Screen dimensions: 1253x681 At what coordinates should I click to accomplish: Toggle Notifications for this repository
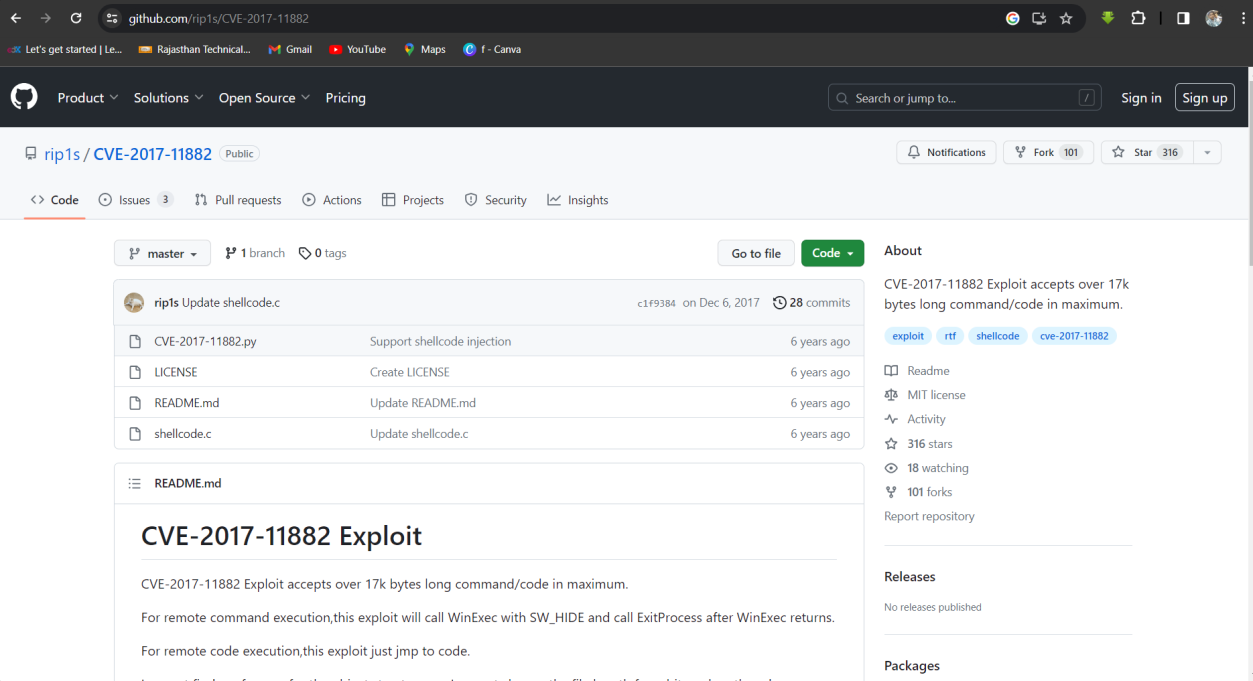(946, 152)
